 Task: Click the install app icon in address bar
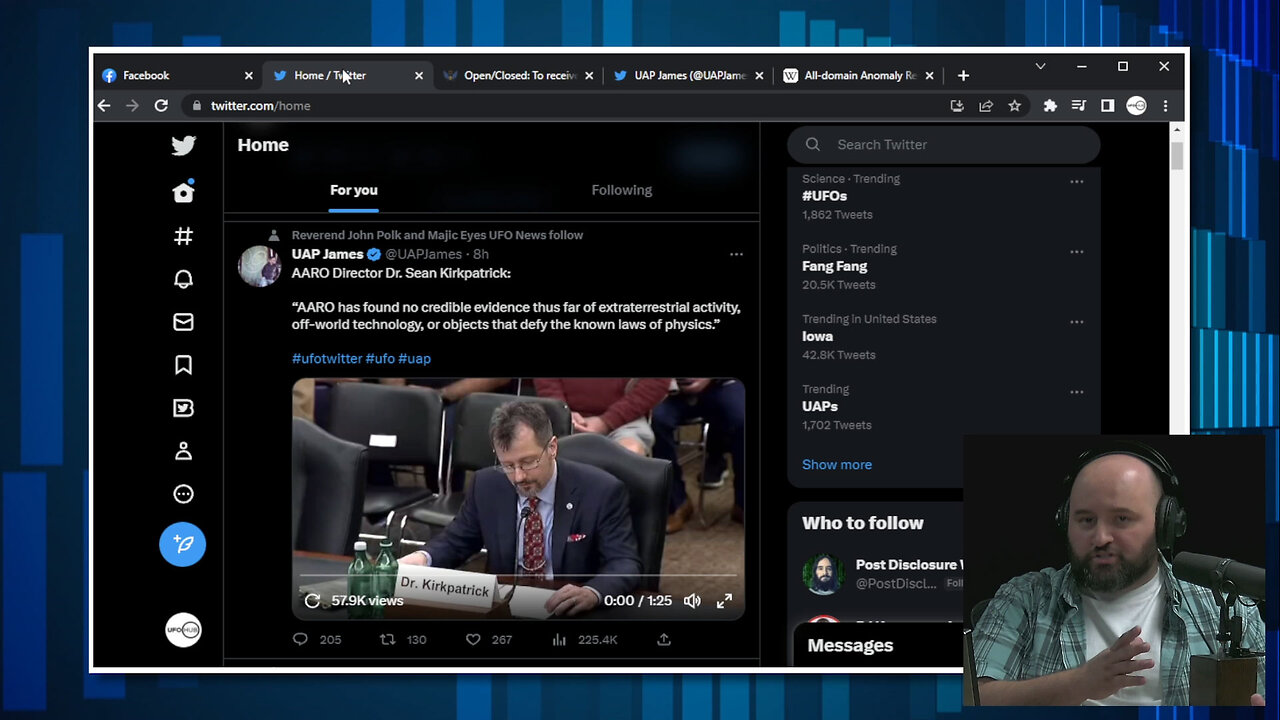pos(957,105)
